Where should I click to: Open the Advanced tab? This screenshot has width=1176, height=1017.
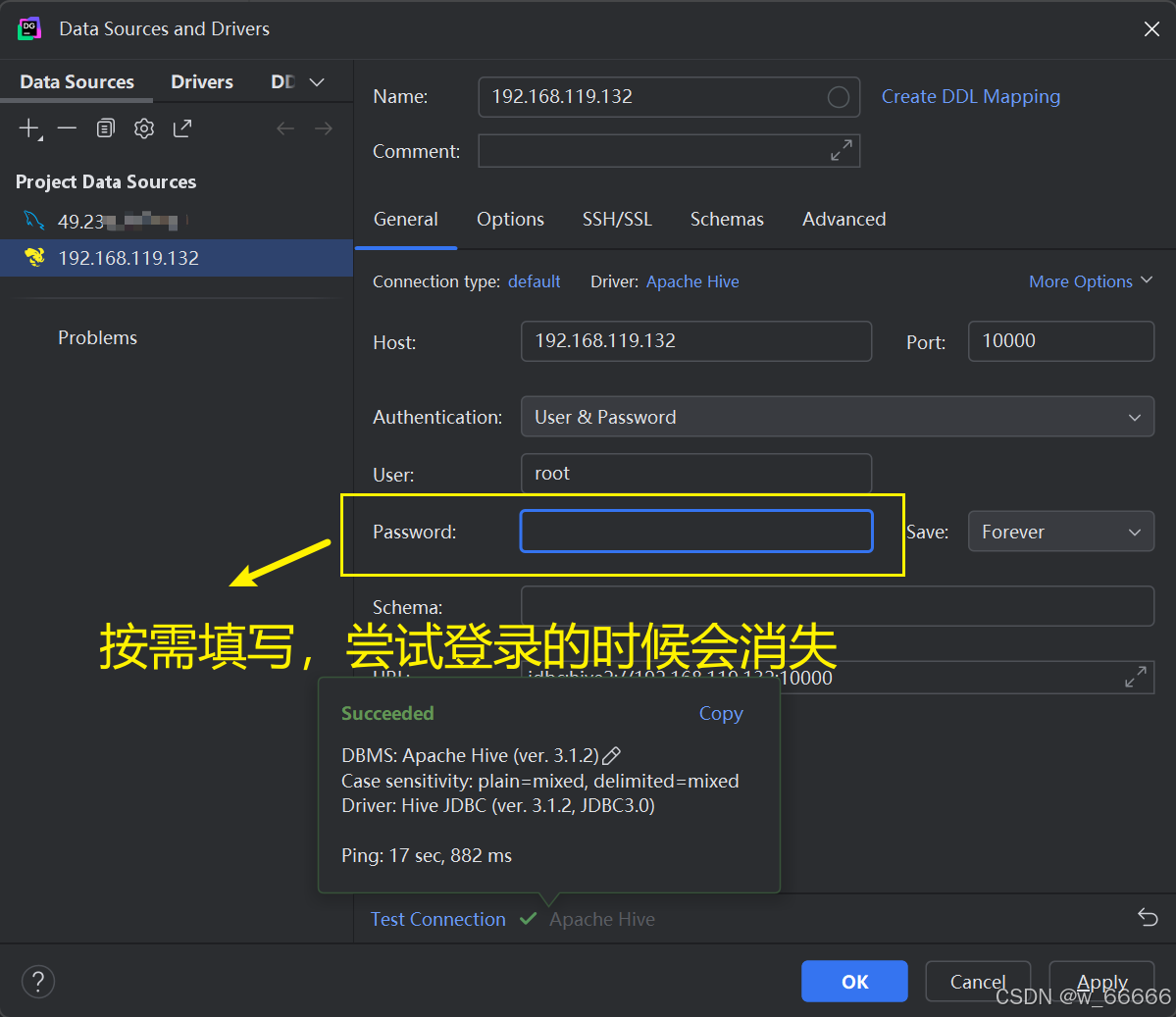point(844,219)
